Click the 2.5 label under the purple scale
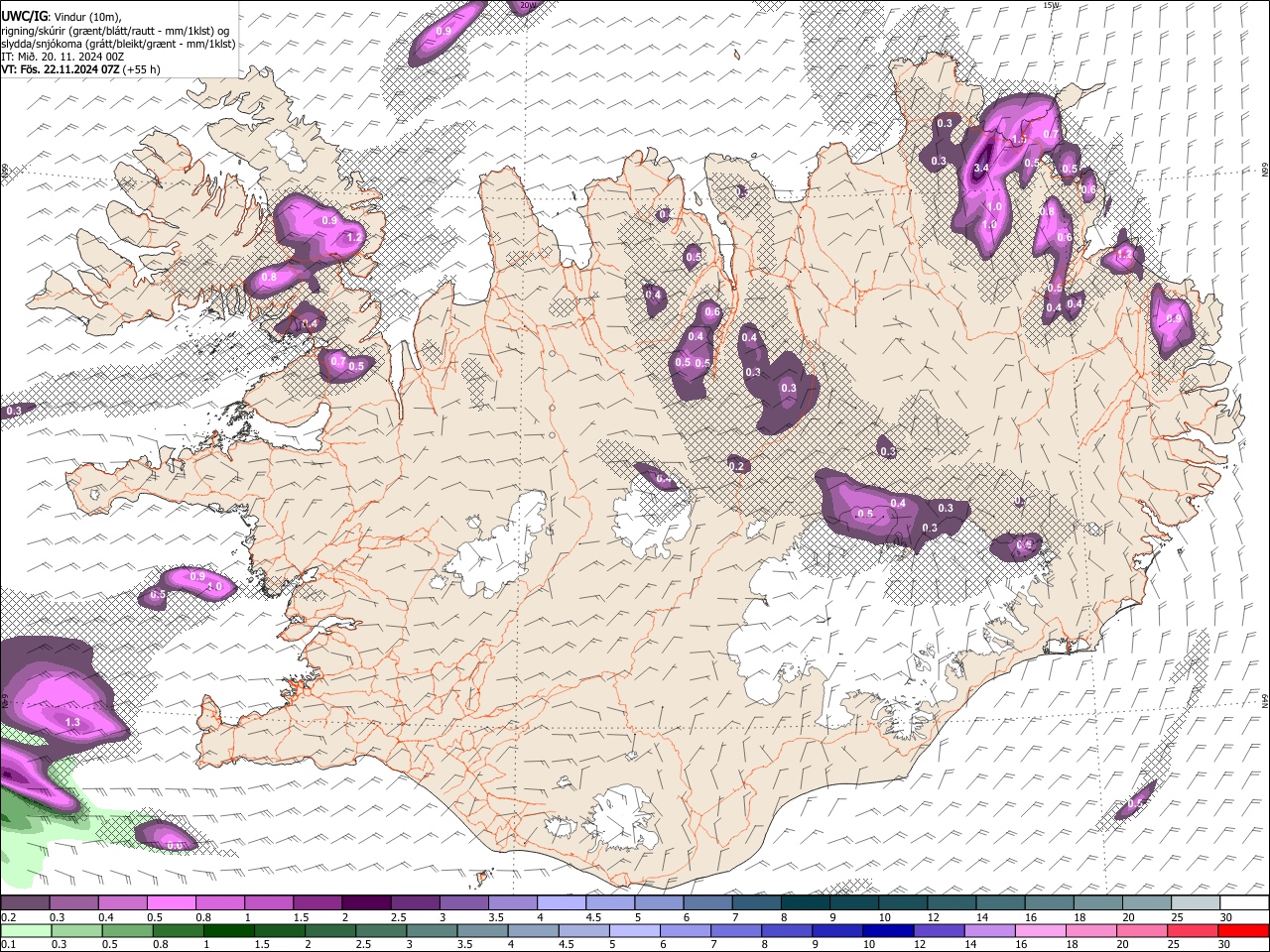Screen dimensions: 1270x952 [x=398, y=917]
